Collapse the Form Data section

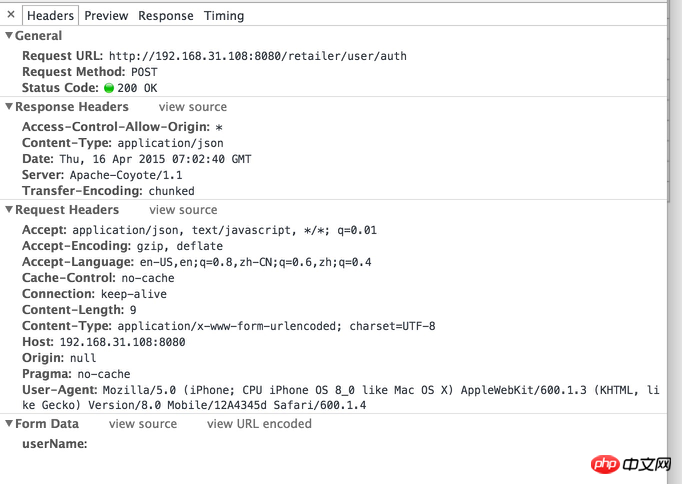[9, 423]
